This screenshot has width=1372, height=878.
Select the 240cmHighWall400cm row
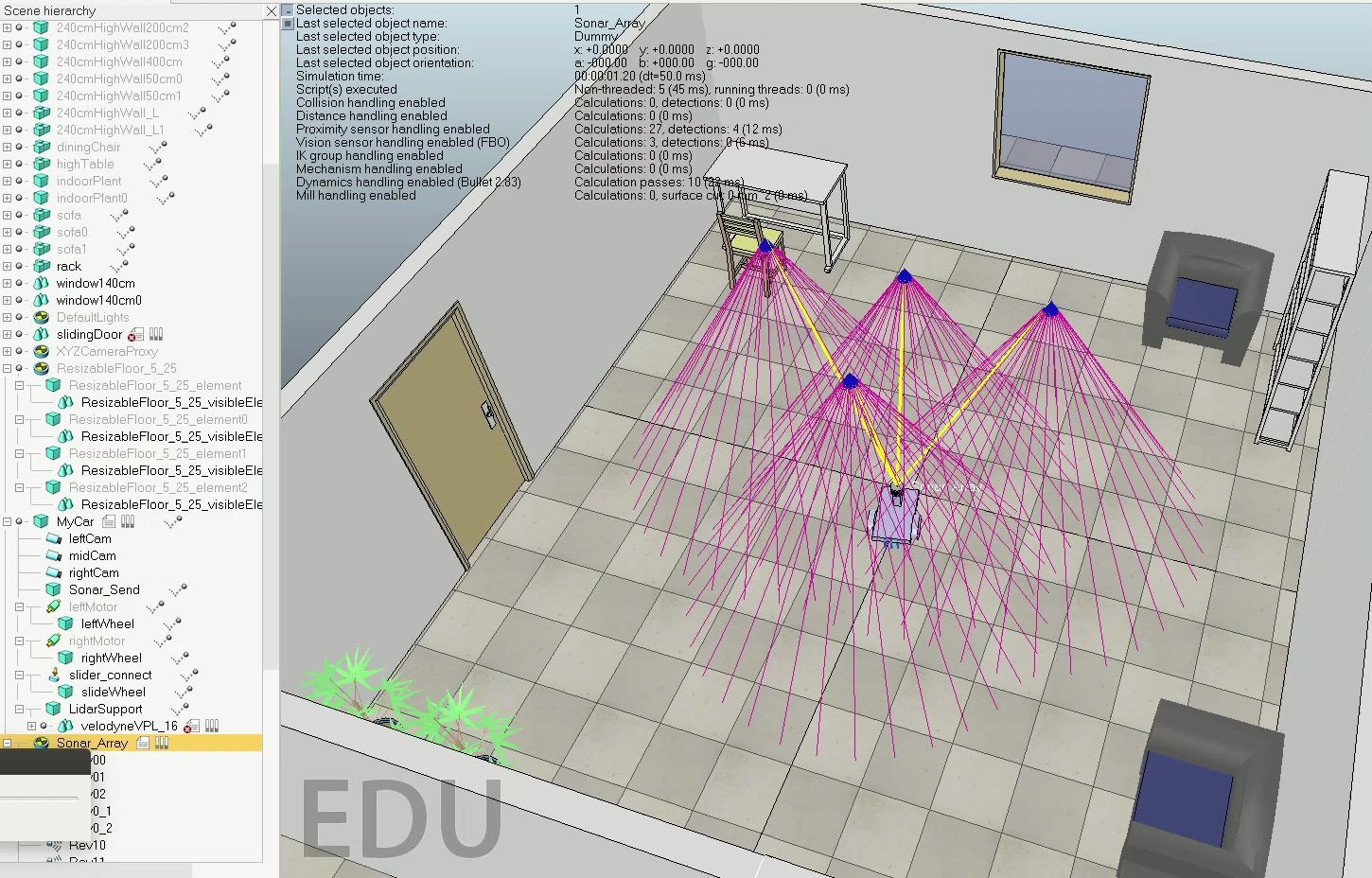[119, 62]
